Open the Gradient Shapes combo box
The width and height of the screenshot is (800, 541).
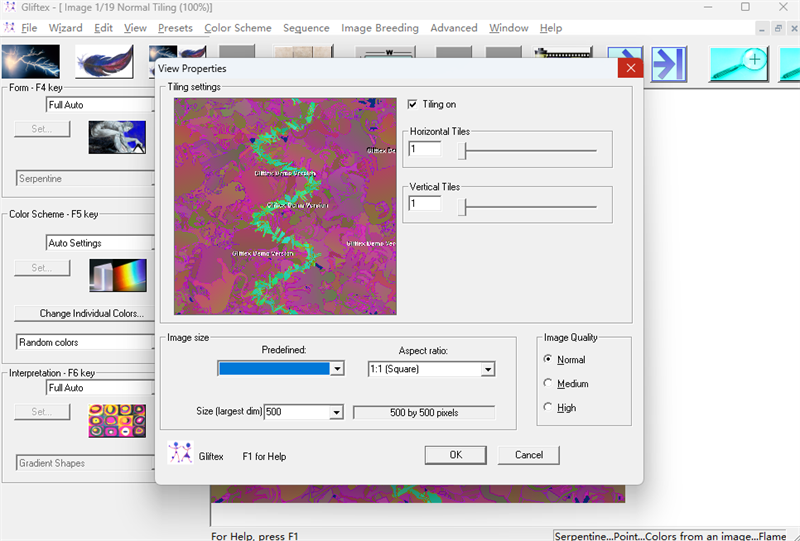point(85,463)
